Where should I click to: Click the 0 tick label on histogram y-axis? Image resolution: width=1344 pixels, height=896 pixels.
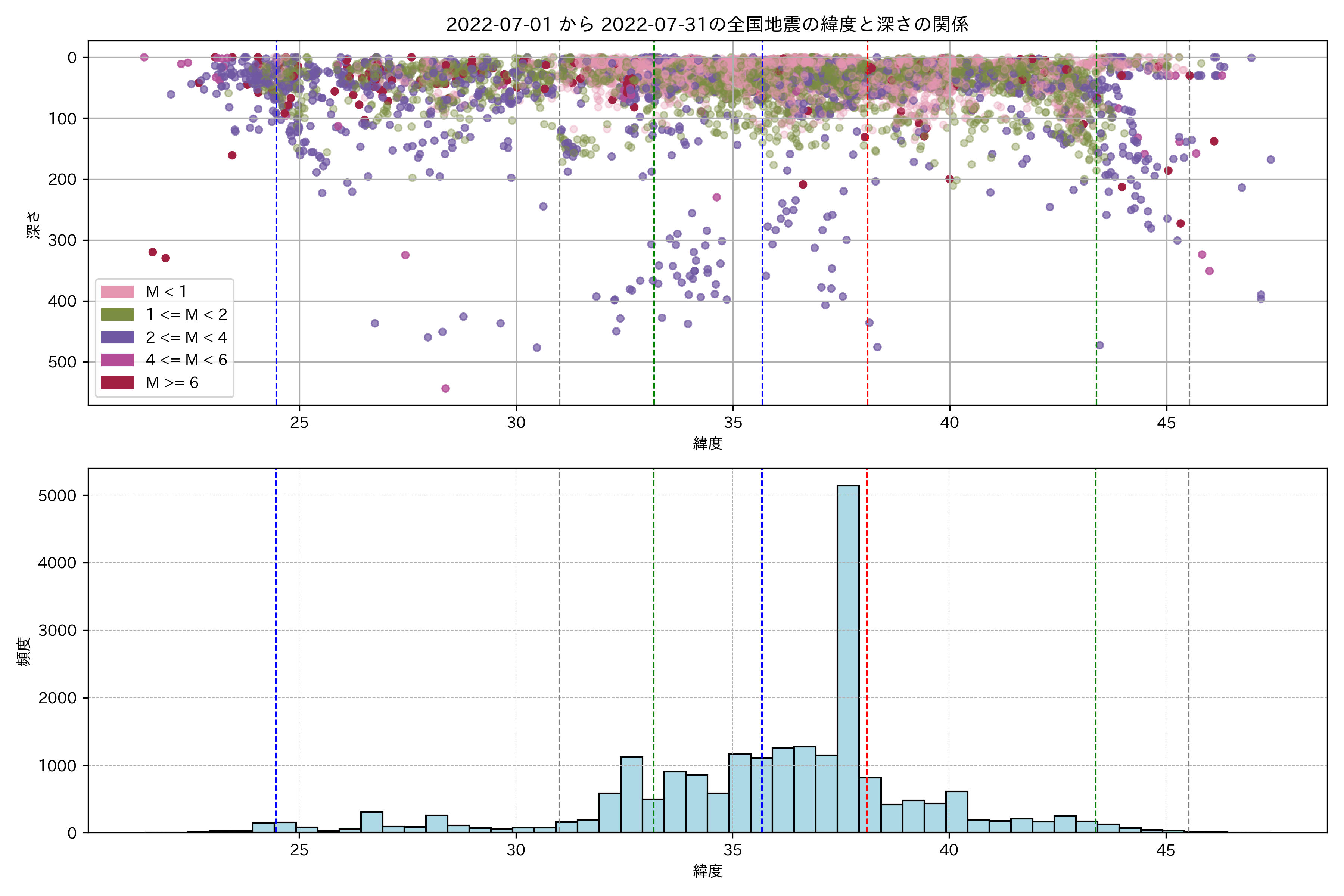click(71, 833)
